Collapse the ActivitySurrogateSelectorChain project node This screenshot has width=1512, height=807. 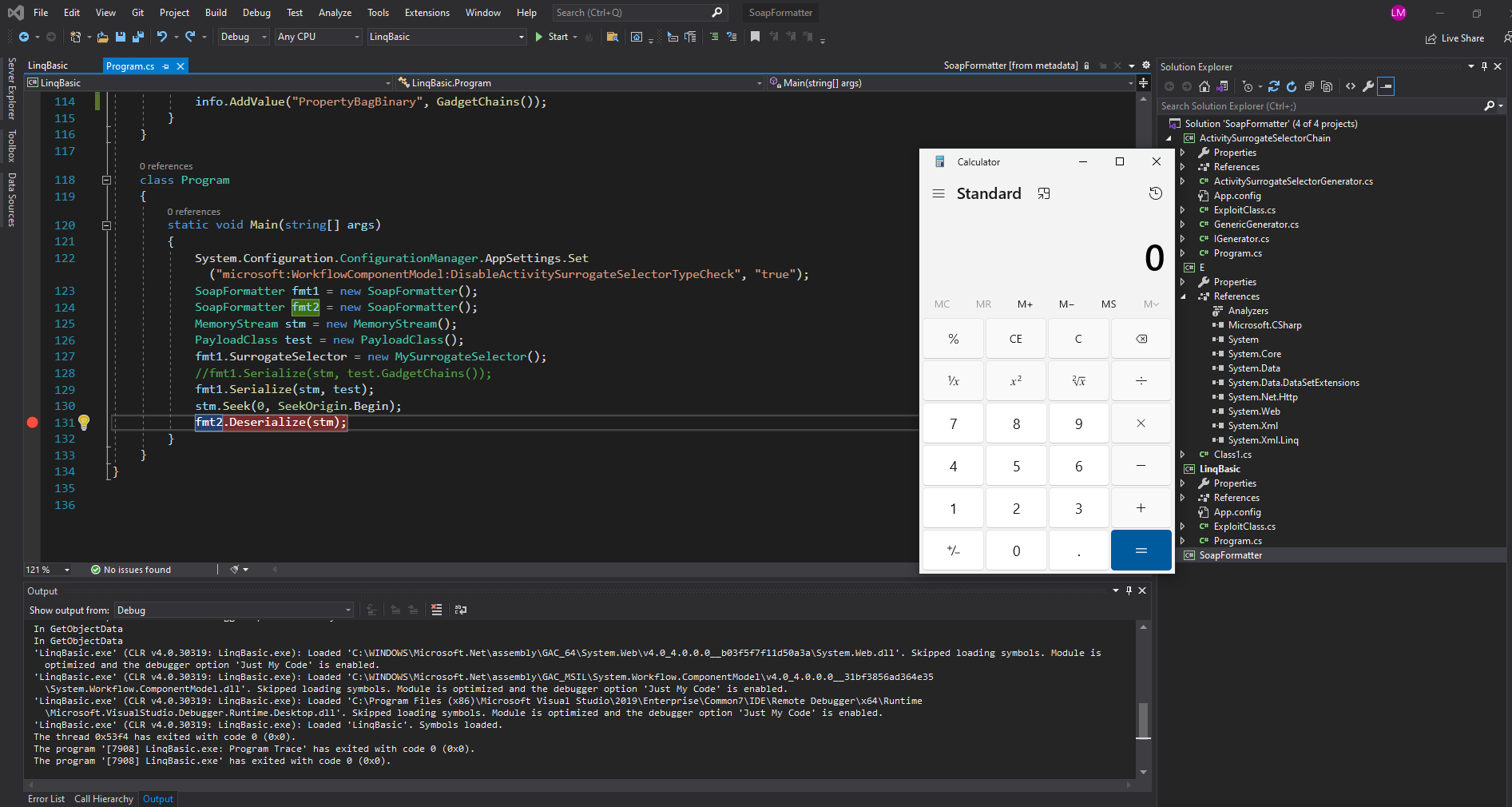pyautogui.click(x=1169, y=138)
